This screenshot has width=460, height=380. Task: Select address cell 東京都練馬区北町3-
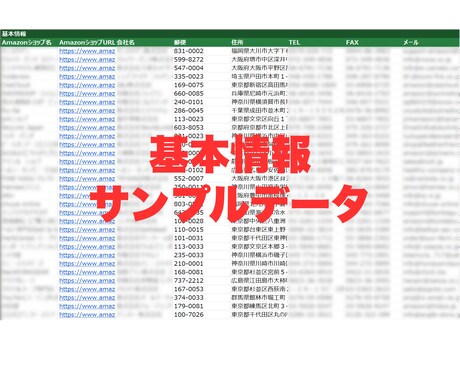tap(259, 306)
